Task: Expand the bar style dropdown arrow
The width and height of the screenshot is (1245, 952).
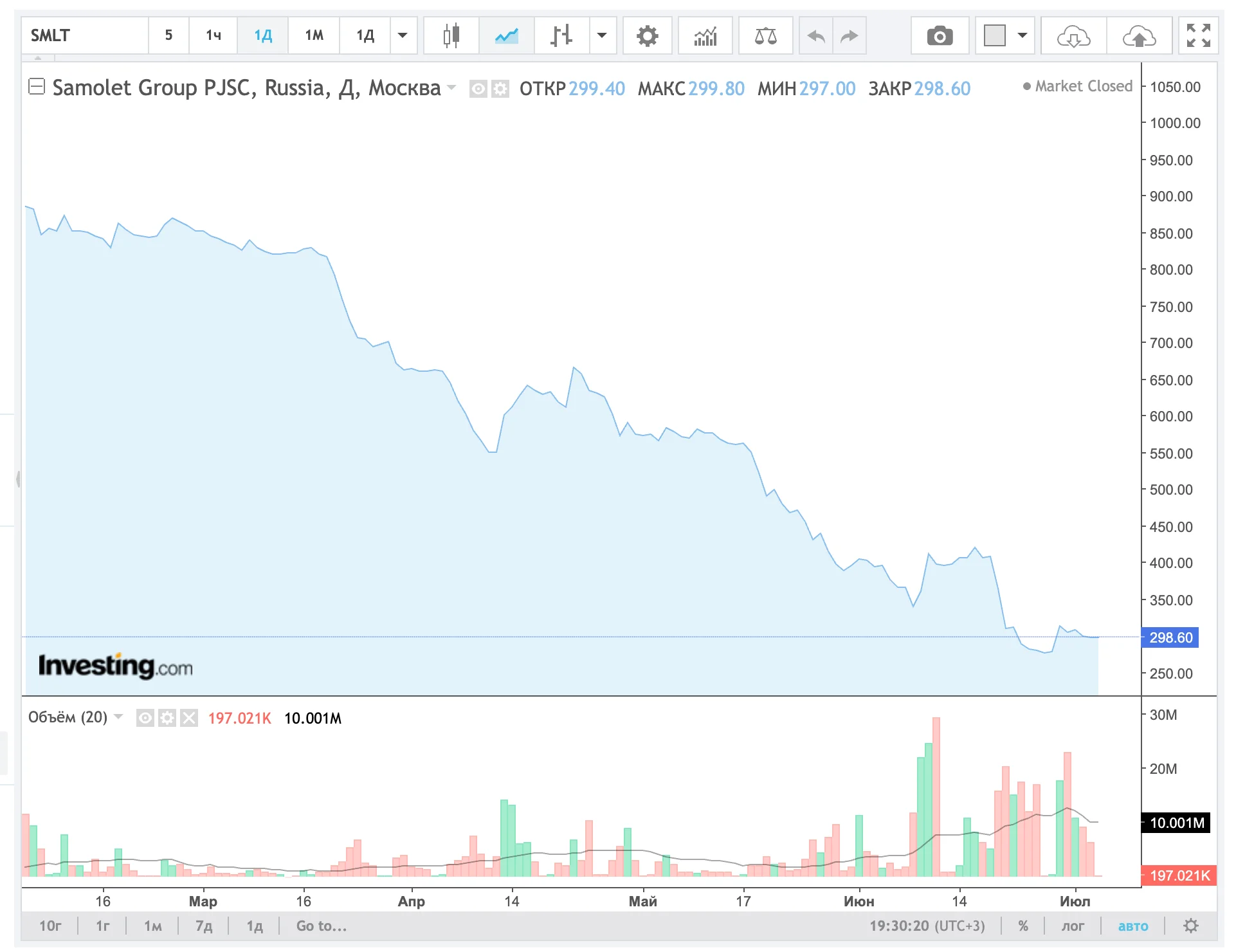Action: pyautogui.click(x=602, y=35)
